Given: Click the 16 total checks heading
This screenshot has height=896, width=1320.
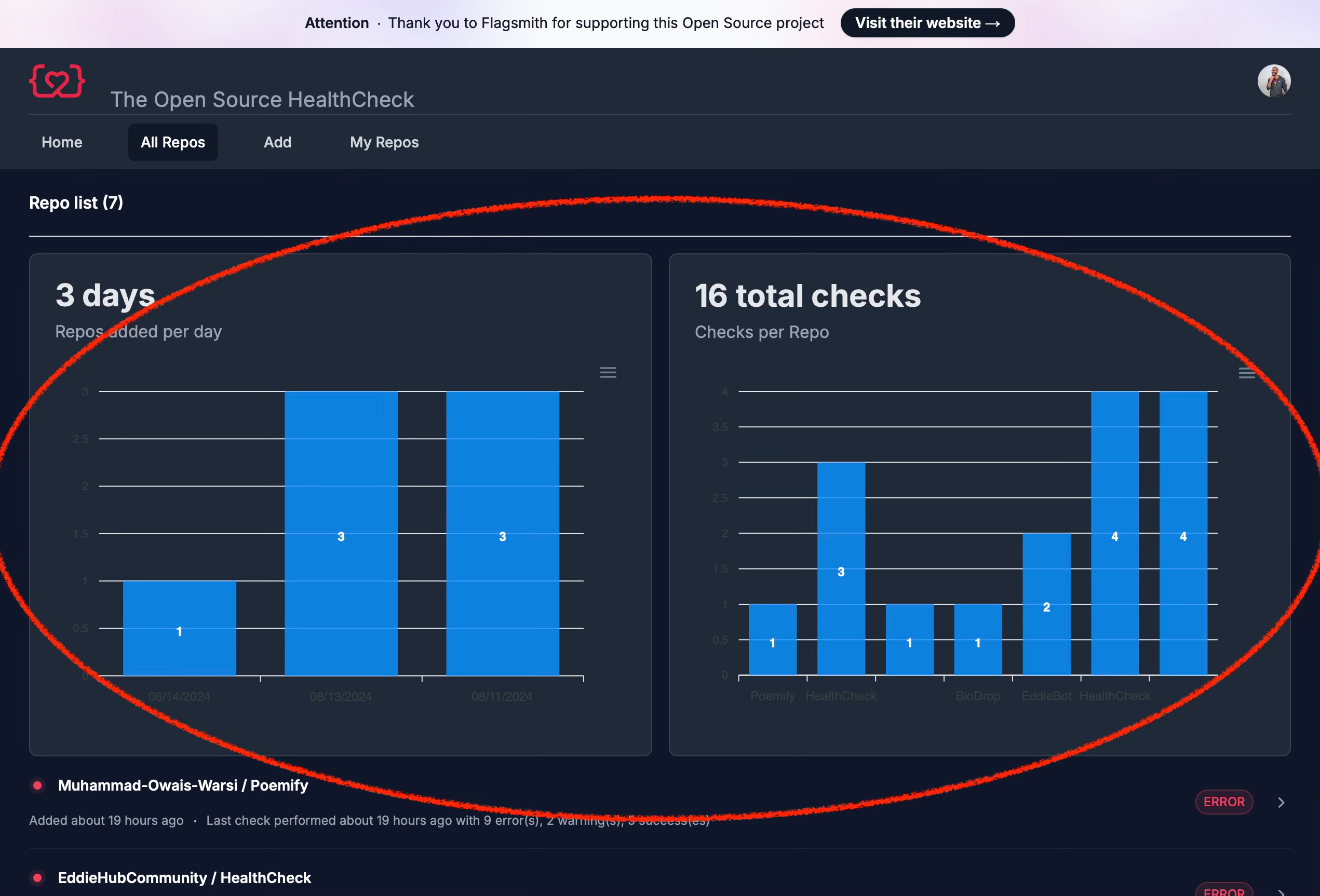Looking at the screenshot, I should tap(807, 296).
